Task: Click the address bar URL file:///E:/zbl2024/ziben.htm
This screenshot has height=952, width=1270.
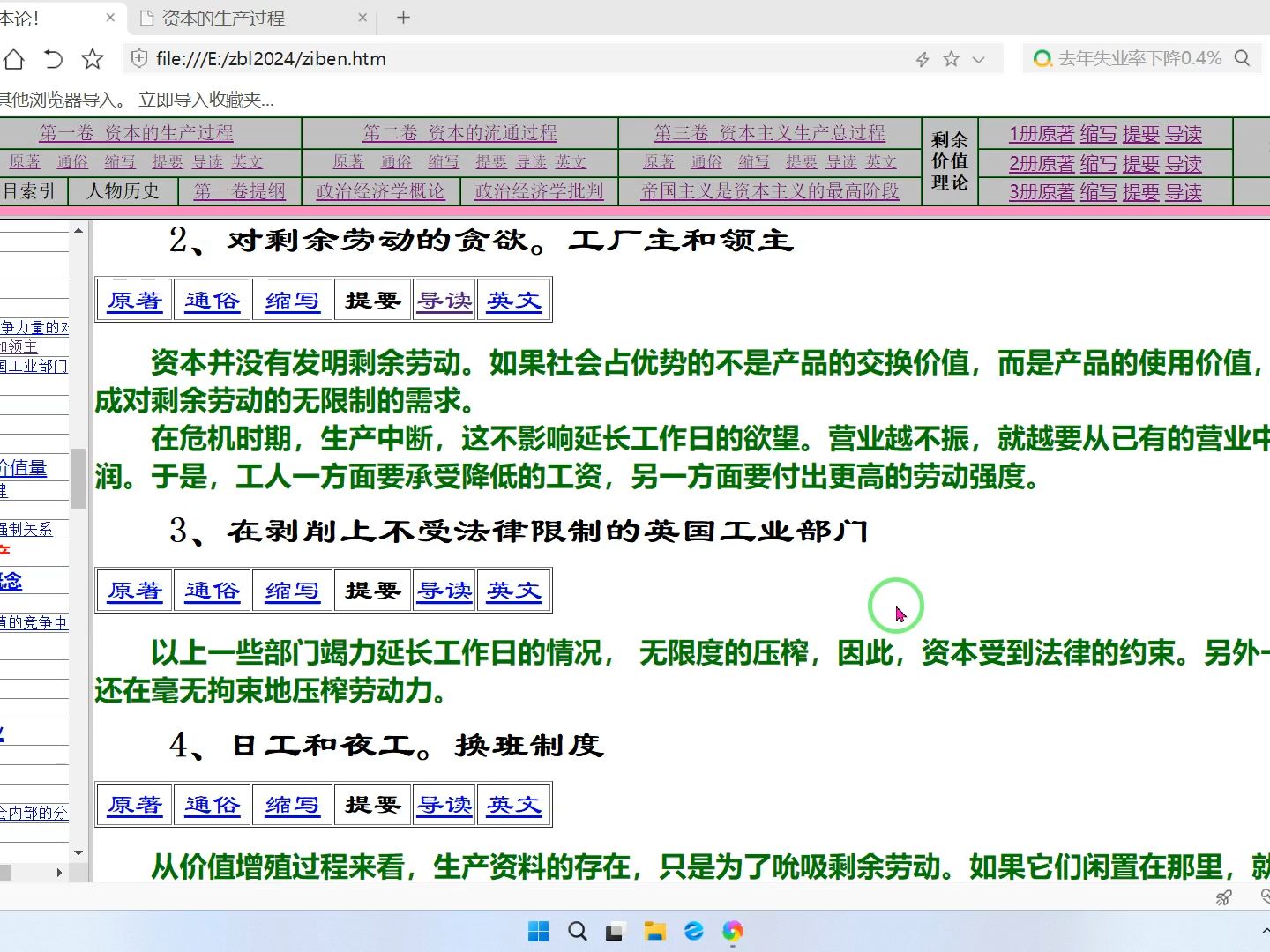Action: [x=271, y=59]
